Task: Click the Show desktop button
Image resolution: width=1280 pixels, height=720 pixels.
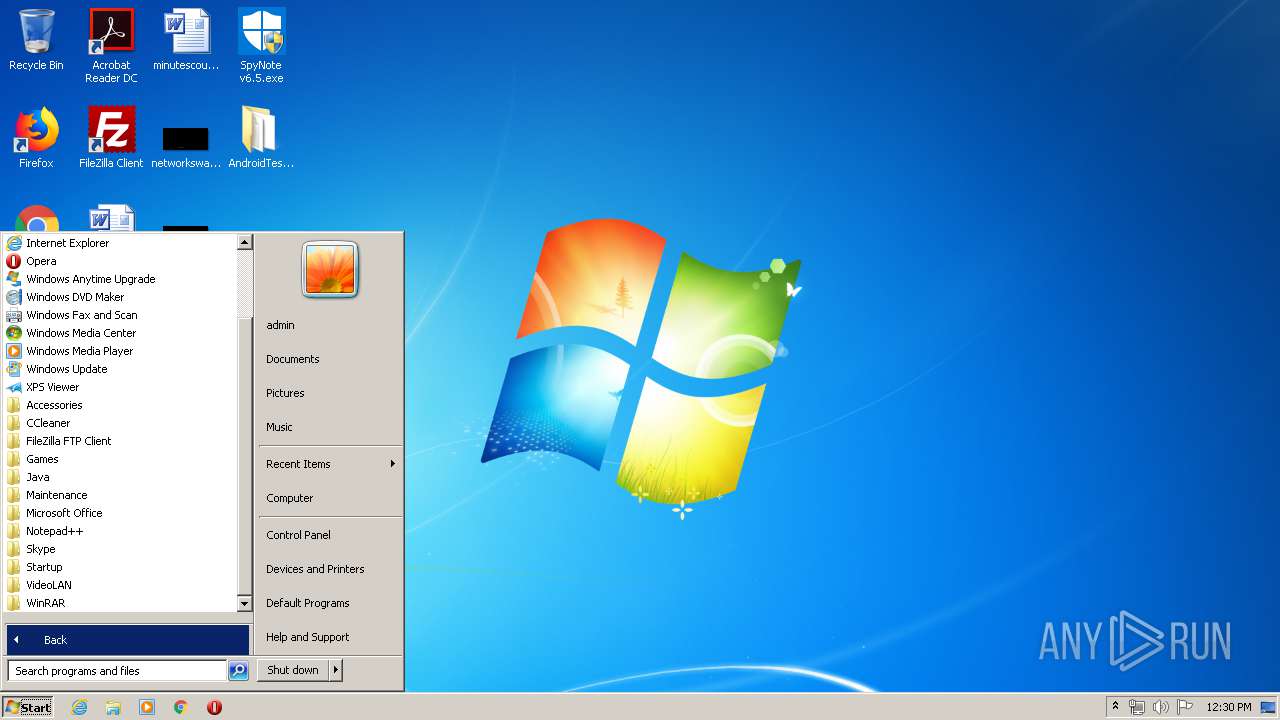Action: (x=1269, y=707)
